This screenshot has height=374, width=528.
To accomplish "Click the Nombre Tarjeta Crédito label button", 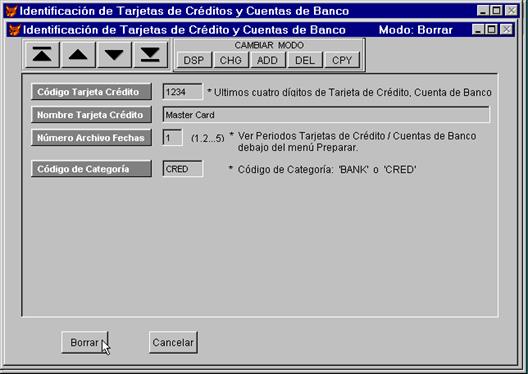I will [x=91, y=115].
